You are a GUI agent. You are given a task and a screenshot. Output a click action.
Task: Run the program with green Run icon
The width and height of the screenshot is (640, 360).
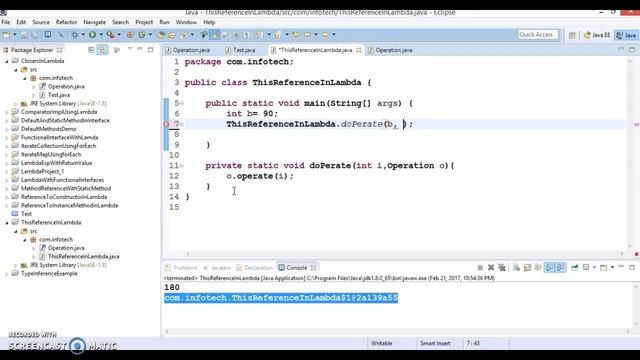[93, 35]
